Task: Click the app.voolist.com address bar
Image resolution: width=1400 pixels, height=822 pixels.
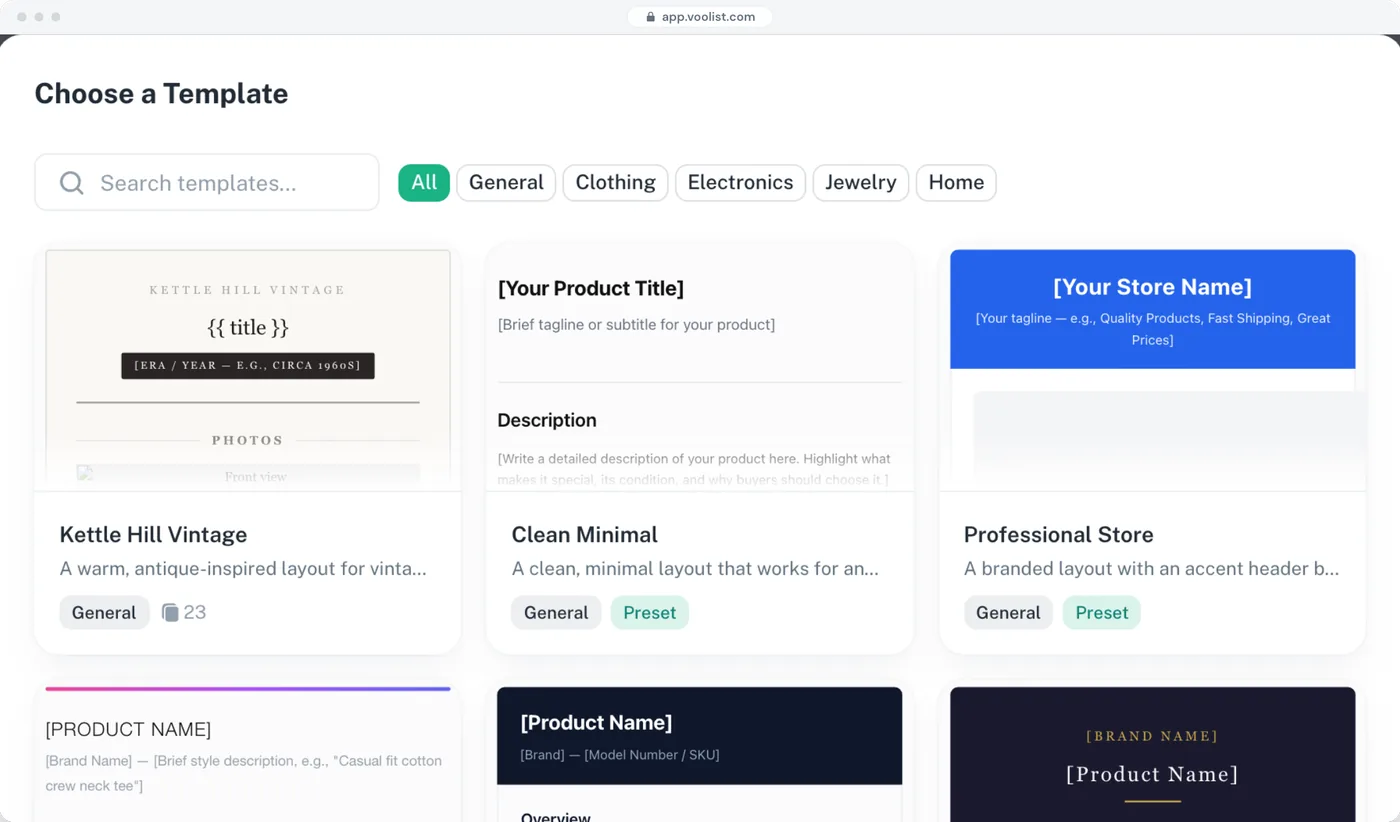Action: point(700,17)
